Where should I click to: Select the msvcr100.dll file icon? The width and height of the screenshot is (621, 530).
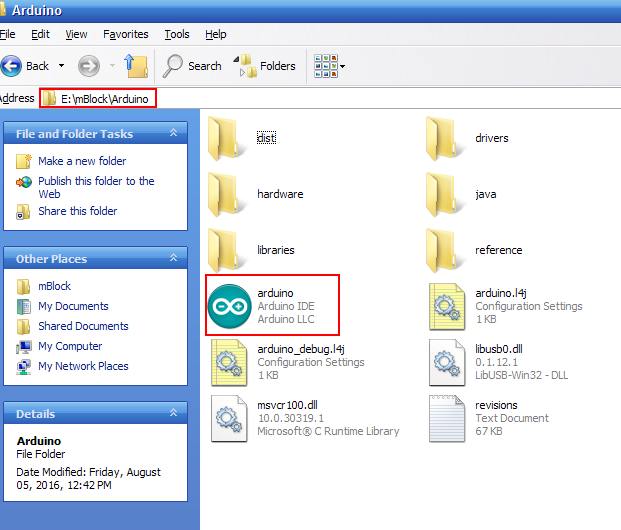tap(229, 418)
